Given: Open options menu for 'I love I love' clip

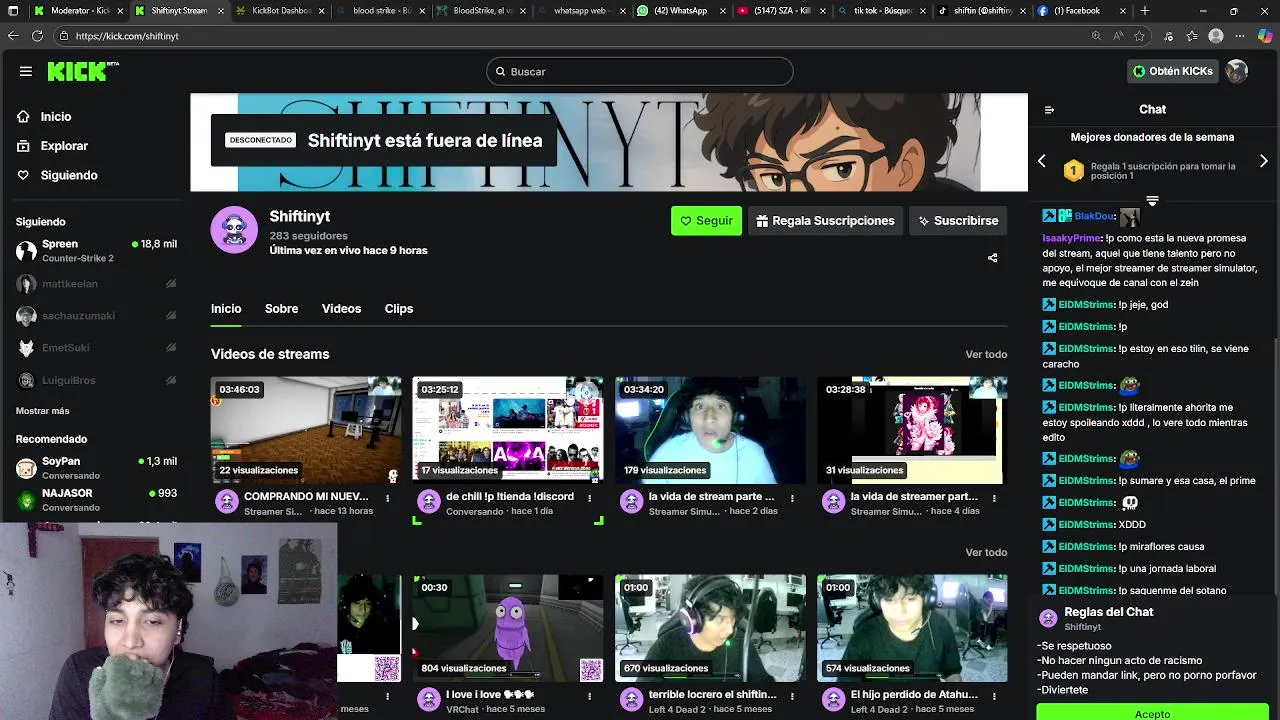Looking at the screenshot, I should point(590,696).
